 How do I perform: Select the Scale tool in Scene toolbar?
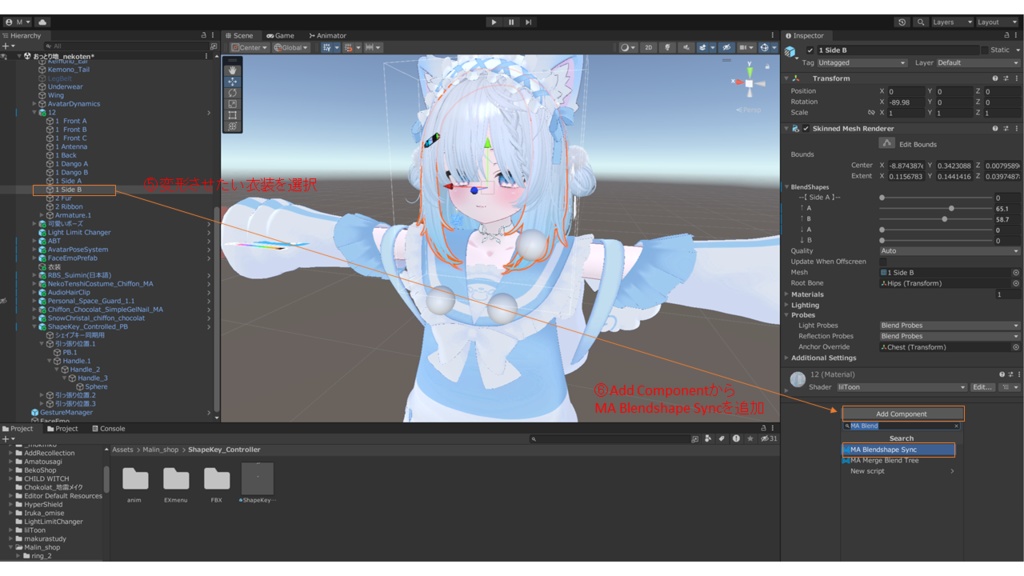[x=232, y=104]
